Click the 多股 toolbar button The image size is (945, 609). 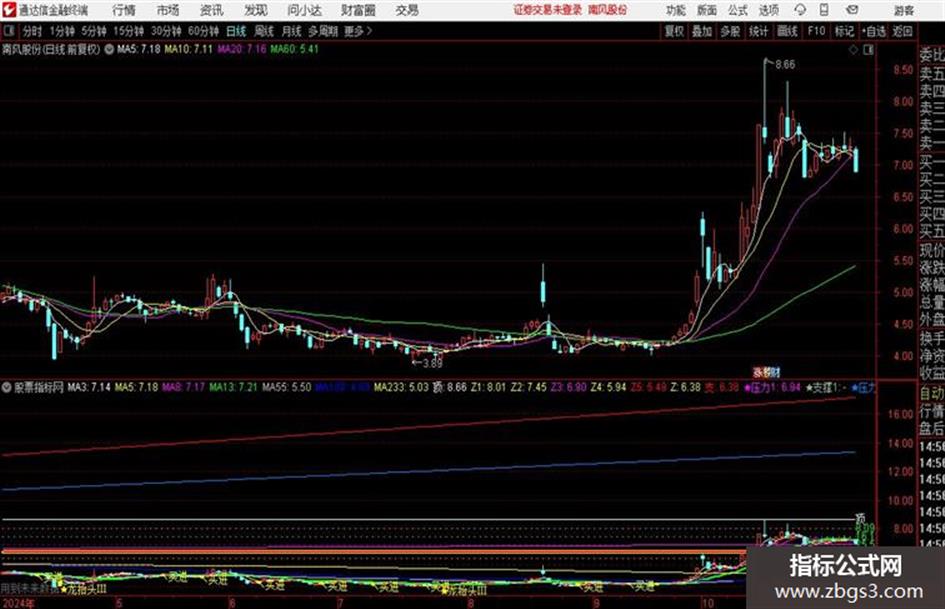coord(730,31)
